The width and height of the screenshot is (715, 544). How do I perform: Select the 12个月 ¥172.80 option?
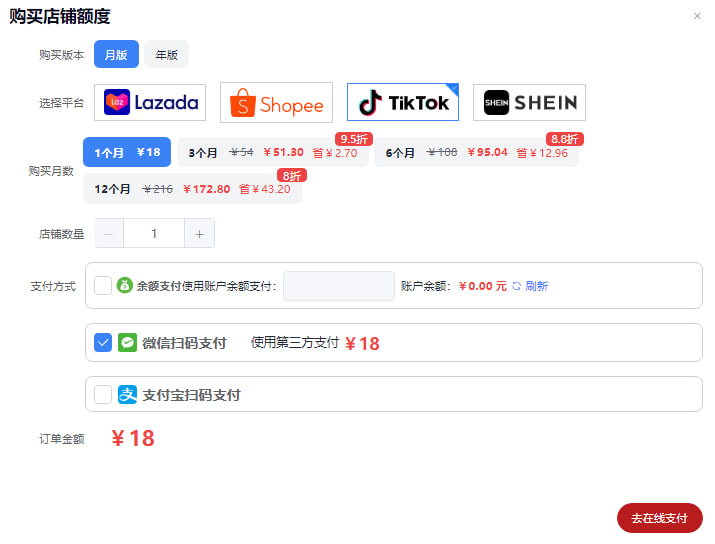coord(192,189)
